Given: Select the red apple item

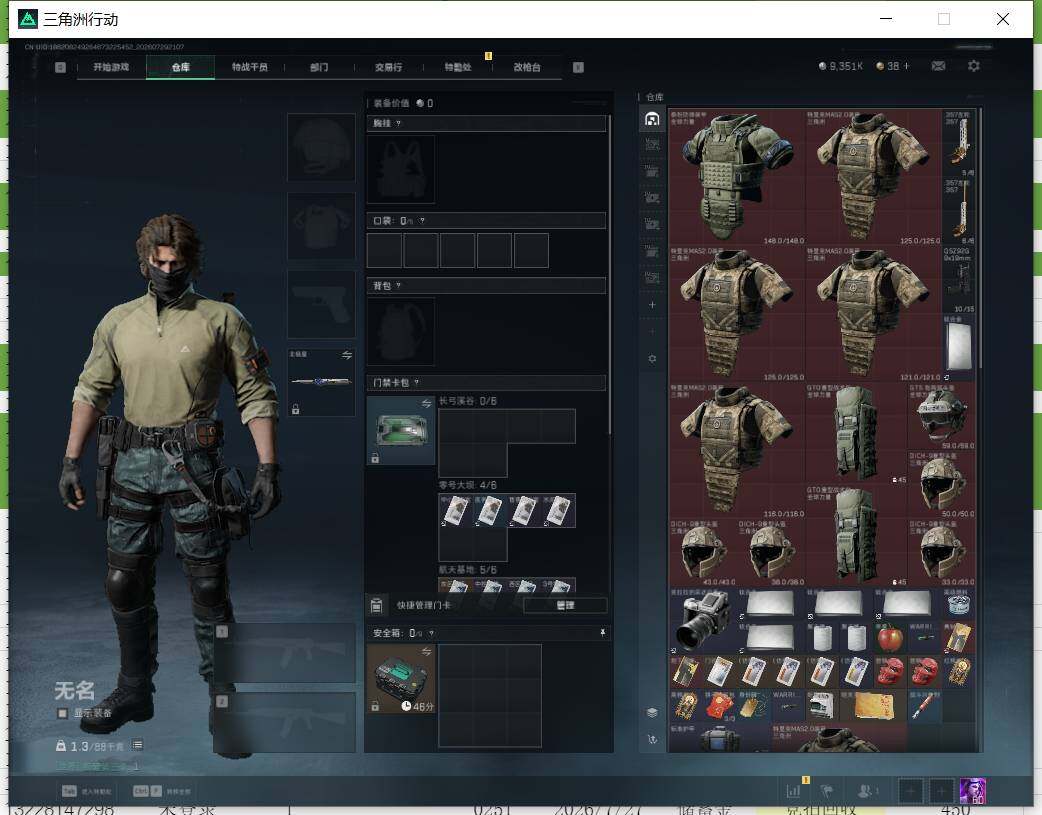Looking at the screenshot, I should click(x=890, y=638).
